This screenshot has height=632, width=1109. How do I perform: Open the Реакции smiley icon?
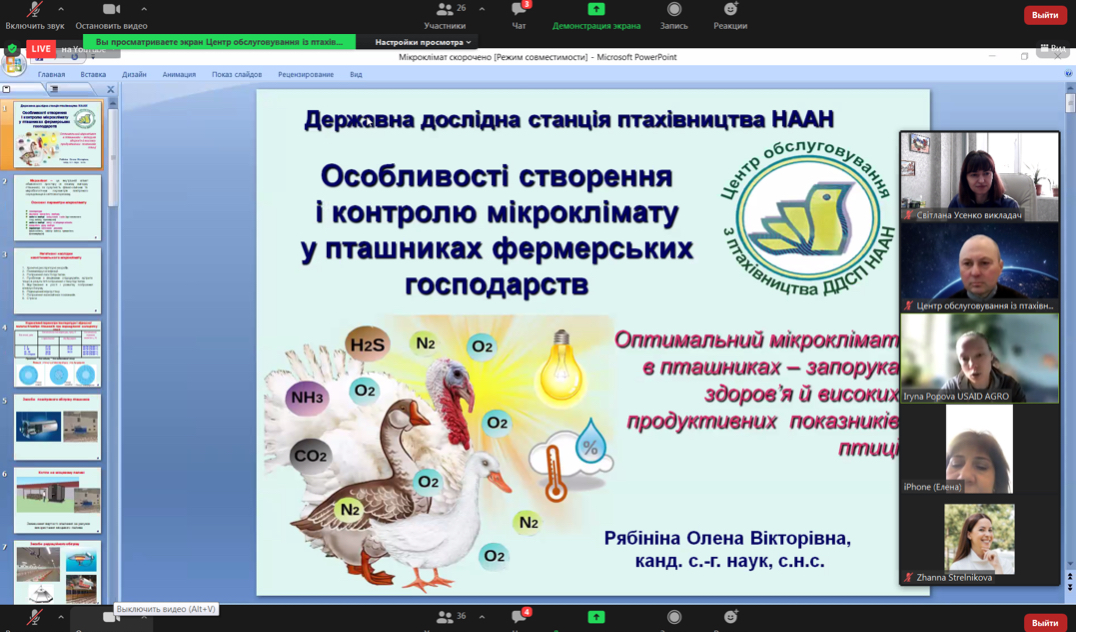coord(731,9)
